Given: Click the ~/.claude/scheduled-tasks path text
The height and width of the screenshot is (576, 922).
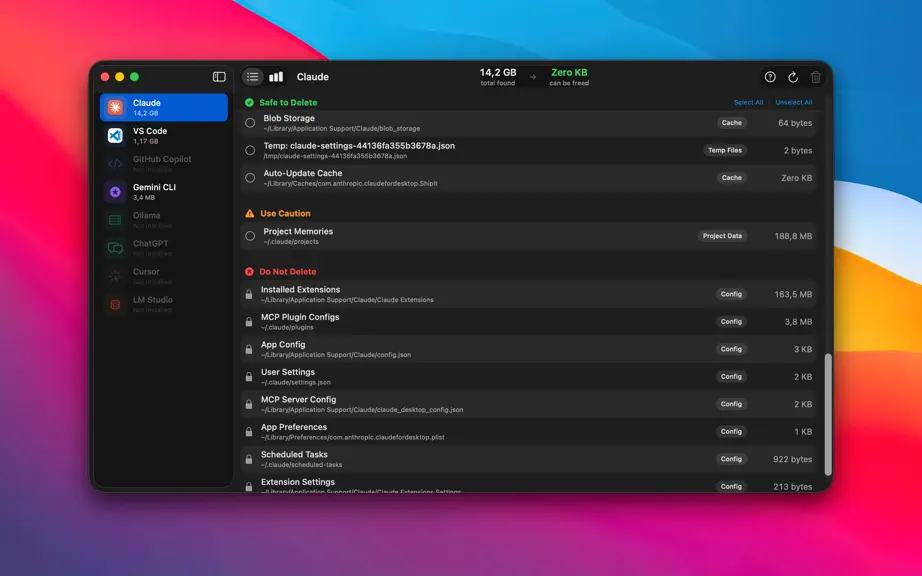Looking at the screenshot, I should tap(301, 464).
